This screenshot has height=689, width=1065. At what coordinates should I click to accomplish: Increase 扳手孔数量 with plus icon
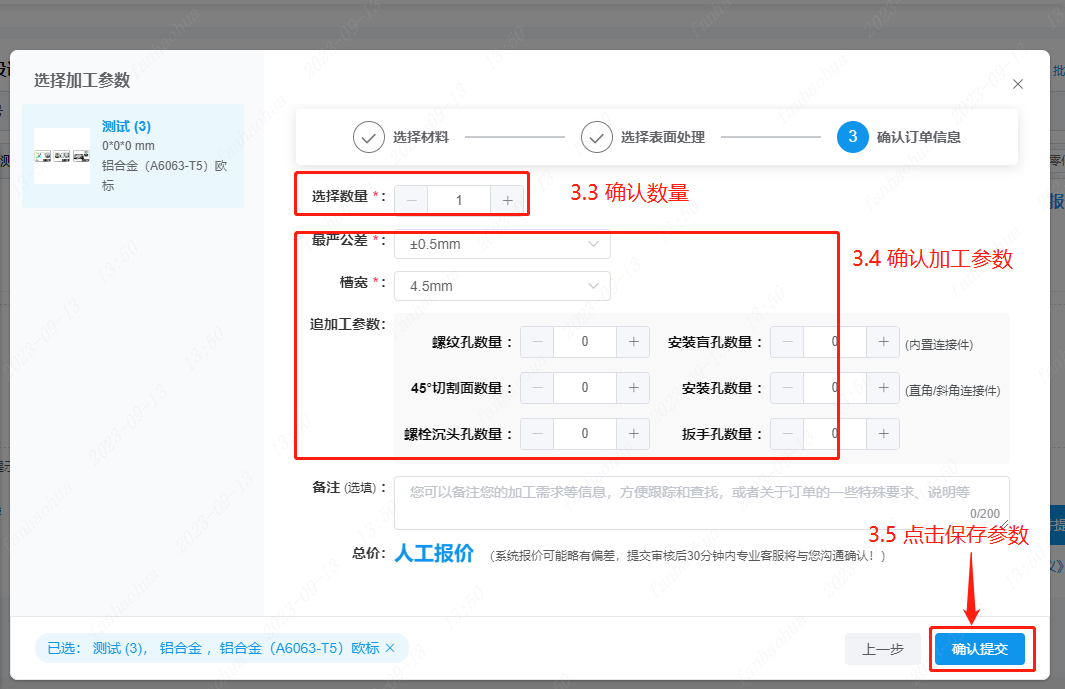coord(883,434)
